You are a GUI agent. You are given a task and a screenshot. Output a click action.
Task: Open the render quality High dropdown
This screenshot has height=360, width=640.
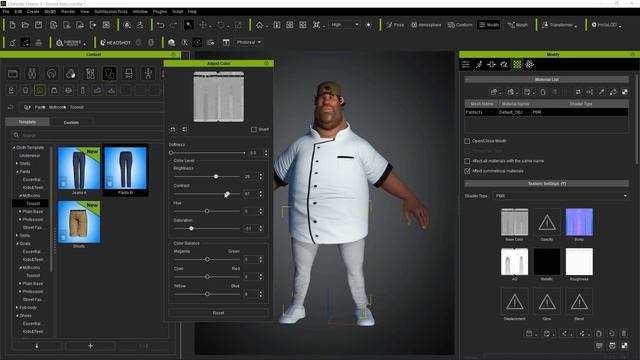click(x=344, y=25)
